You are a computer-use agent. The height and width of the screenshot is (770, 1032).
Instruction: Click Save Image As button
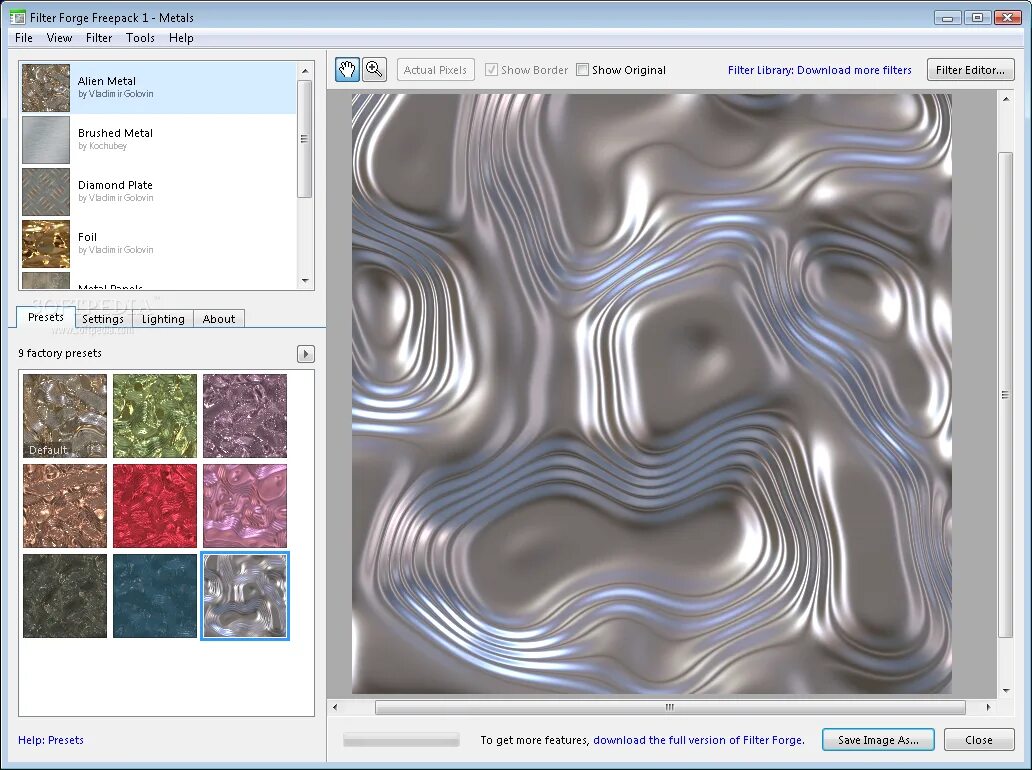(x=878, y=740)
